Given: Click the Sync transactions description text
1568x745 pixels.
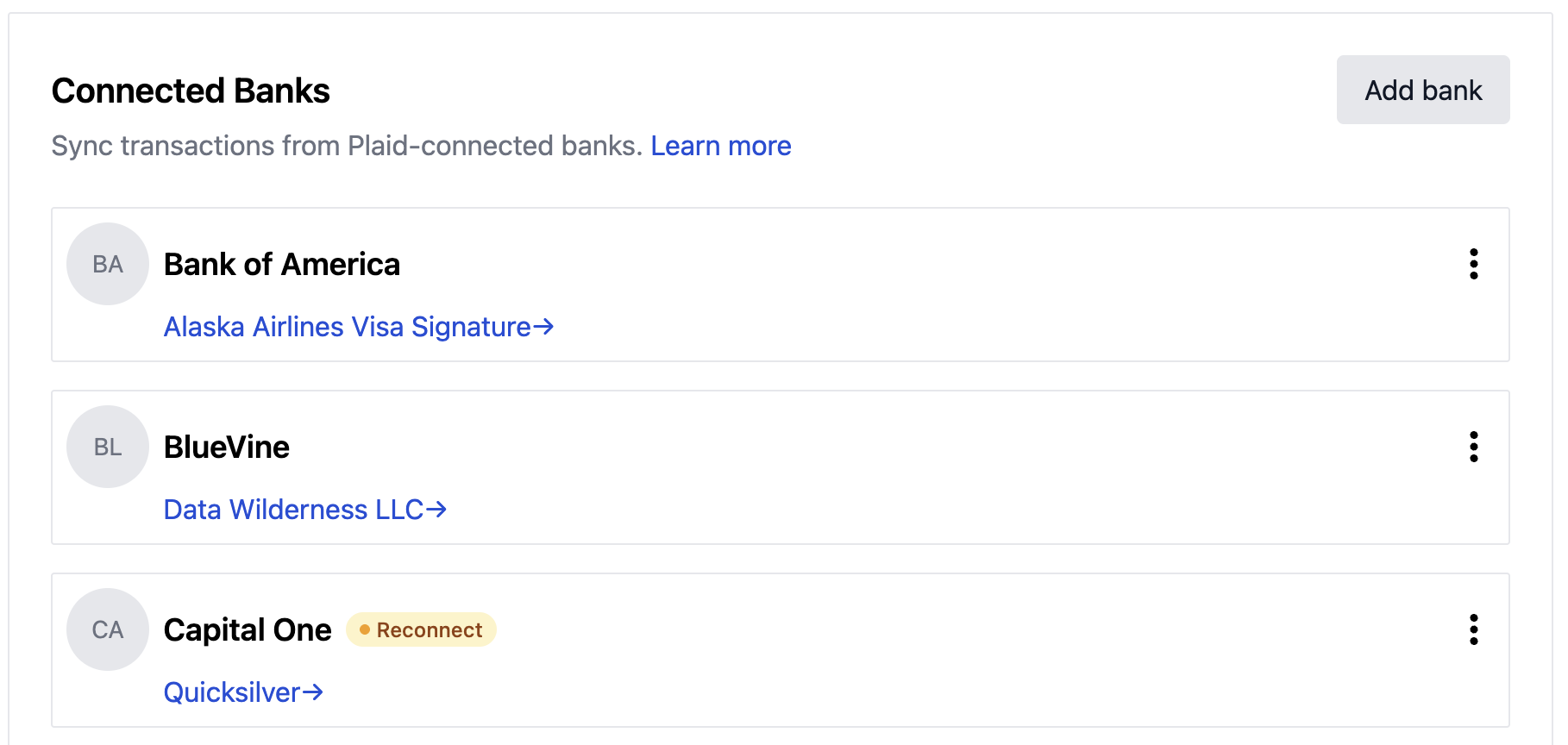Looking at the screenshot, I should pyautogui.click(x=347, y=146).
